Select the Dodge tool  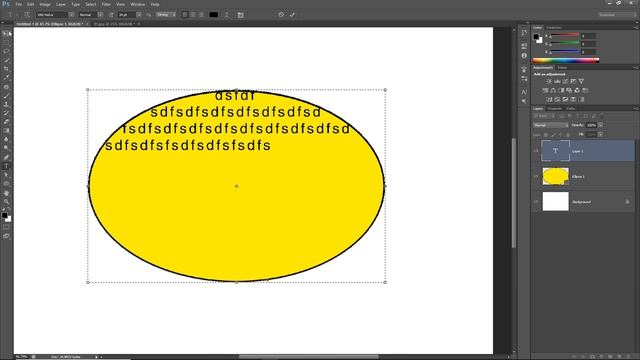6,148
